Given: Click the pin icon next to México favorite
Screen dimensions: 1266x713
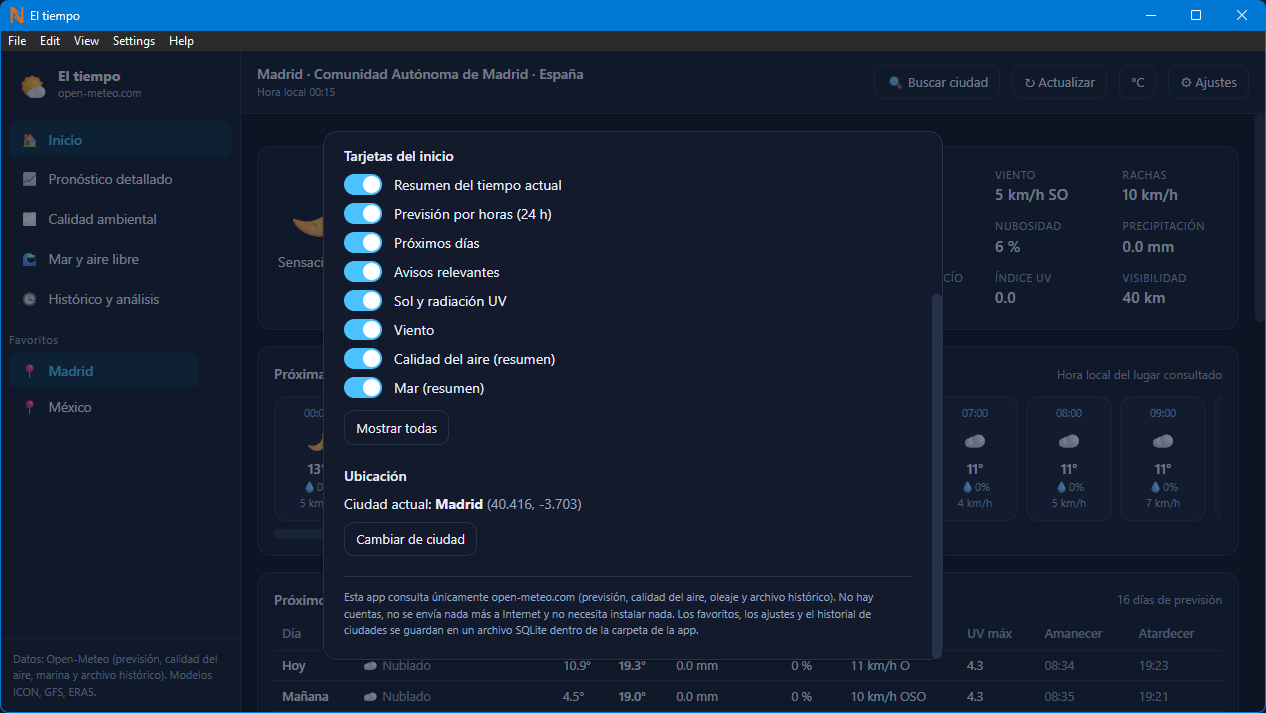Looking at the screenshot, I should pyautogui.click(x=30, y=407).
